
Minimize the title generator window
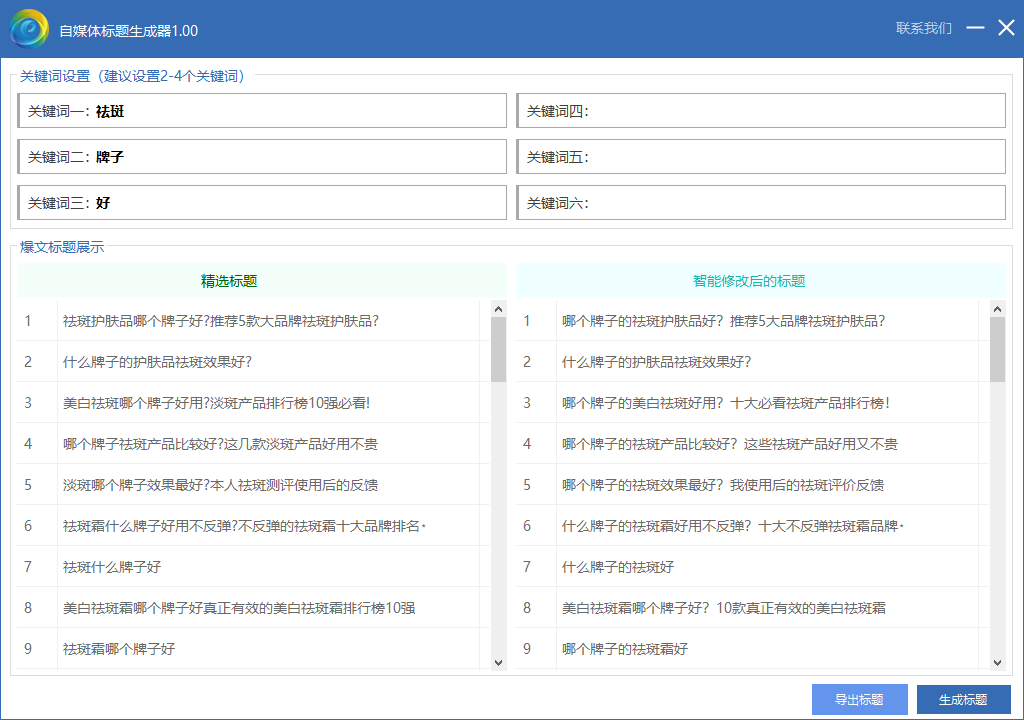[x=975, y=29]
